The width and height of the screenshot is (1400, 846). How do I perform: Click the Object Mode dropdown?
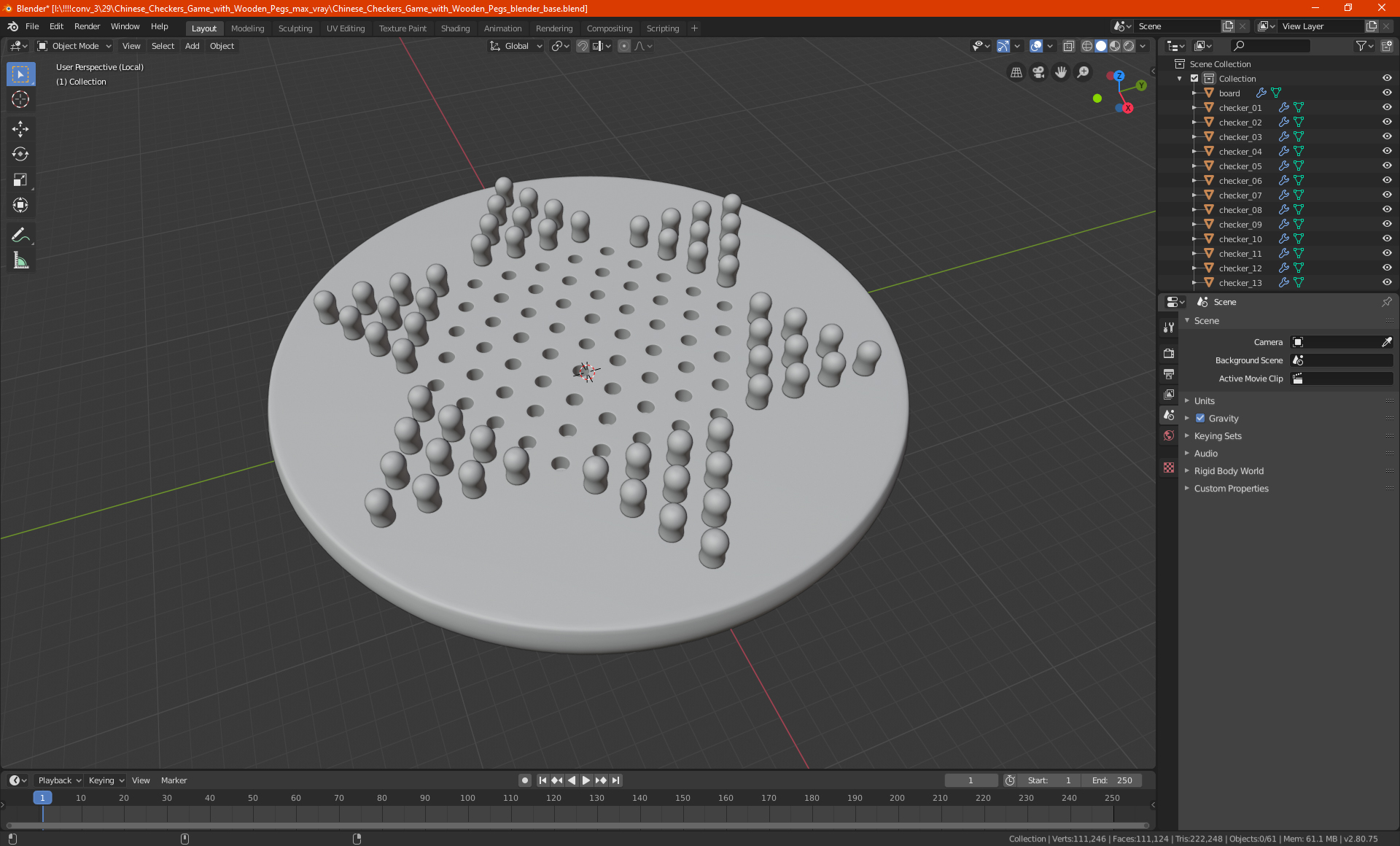(x=75, y=46)
